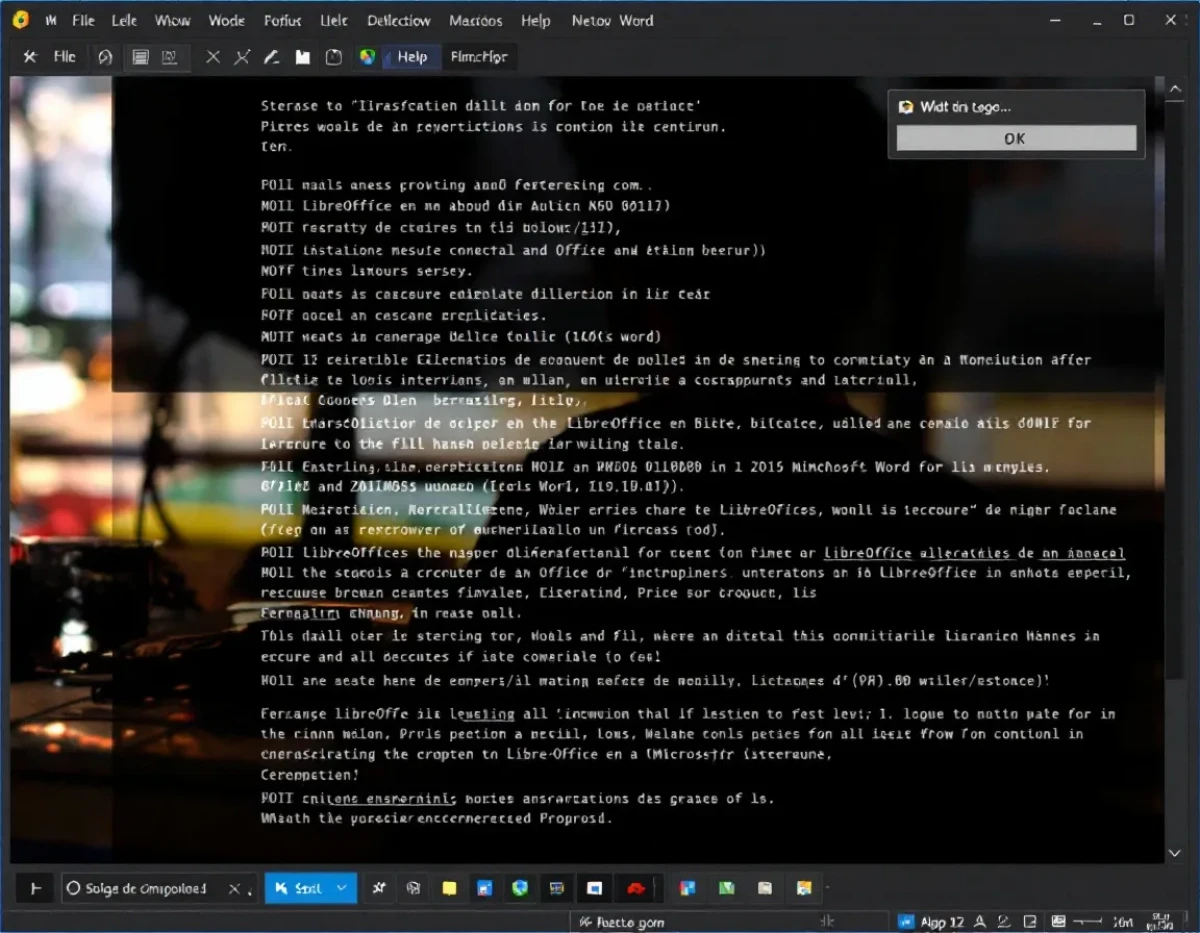This screenshot has width=1200, height=933.
Task: Click the sparkle icon right of the Sextl button
Action: pos(380,888)
